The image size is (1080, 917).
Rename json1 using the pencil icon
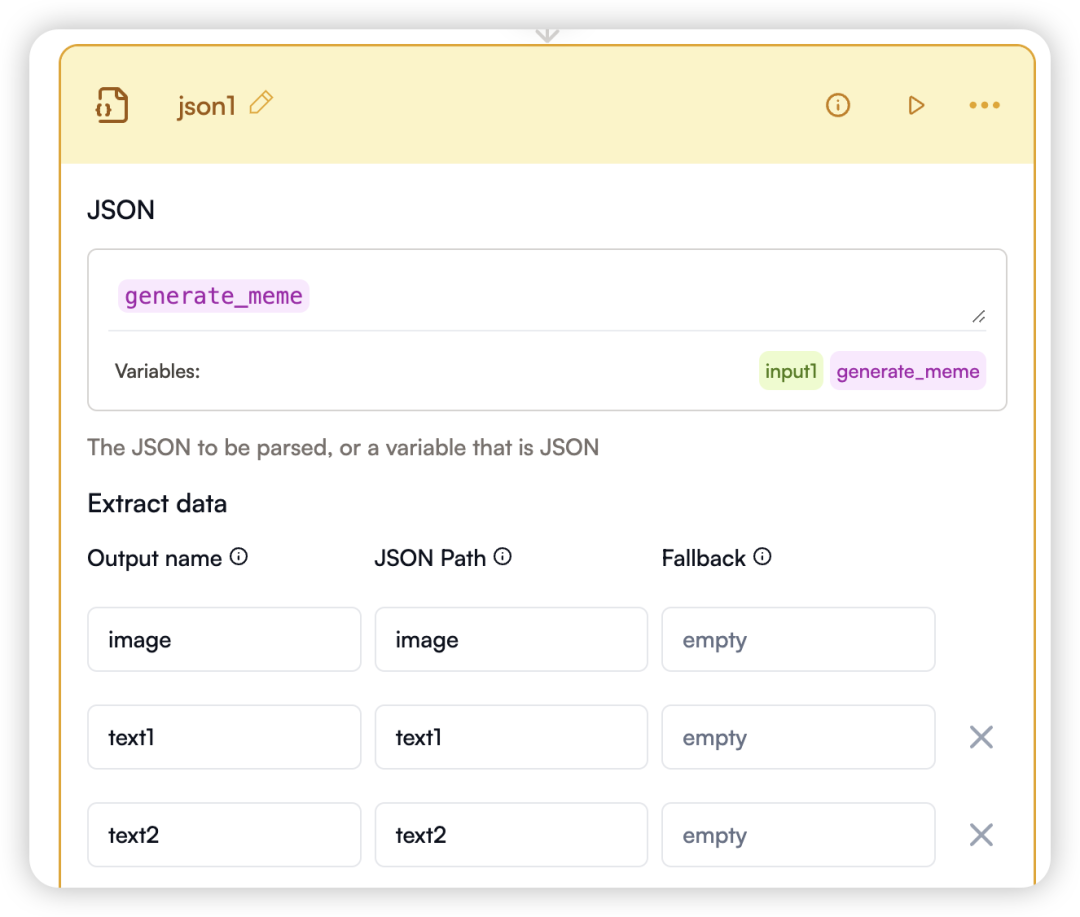(x=261, y=103)
